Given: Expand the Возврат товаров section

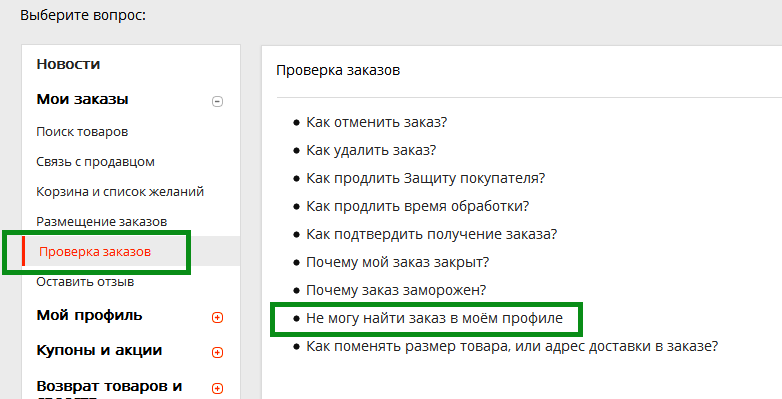Looking at the screenshot, I should pos(217,388).
